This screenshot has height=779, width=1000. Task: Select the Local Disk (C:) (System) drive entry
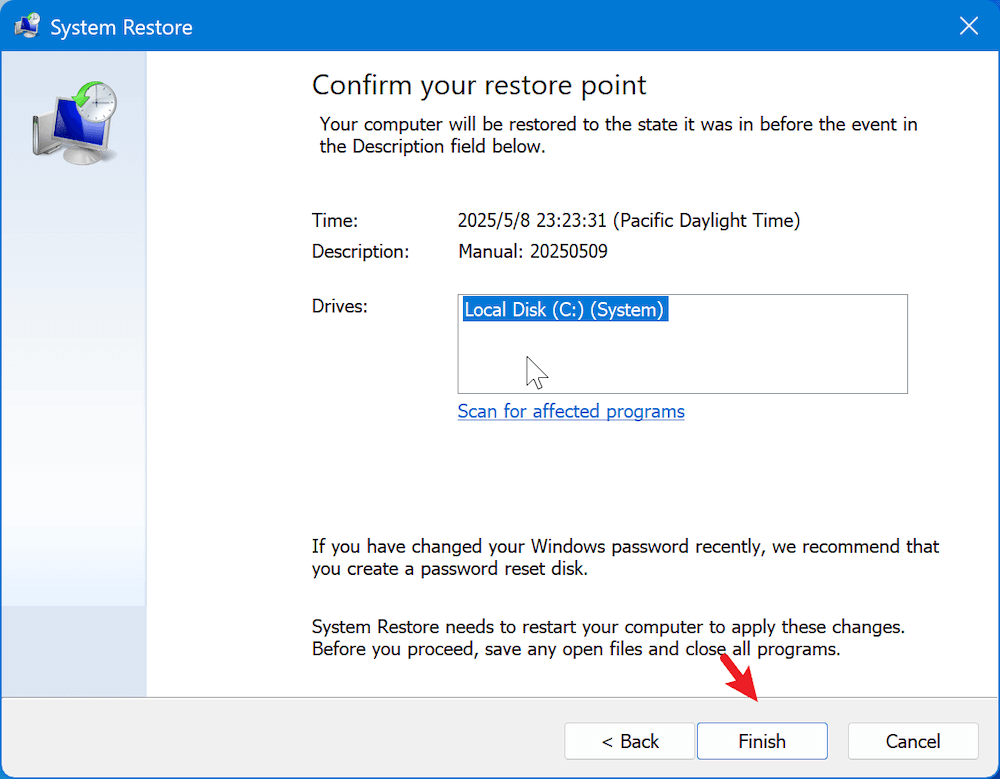click(564, 309)
